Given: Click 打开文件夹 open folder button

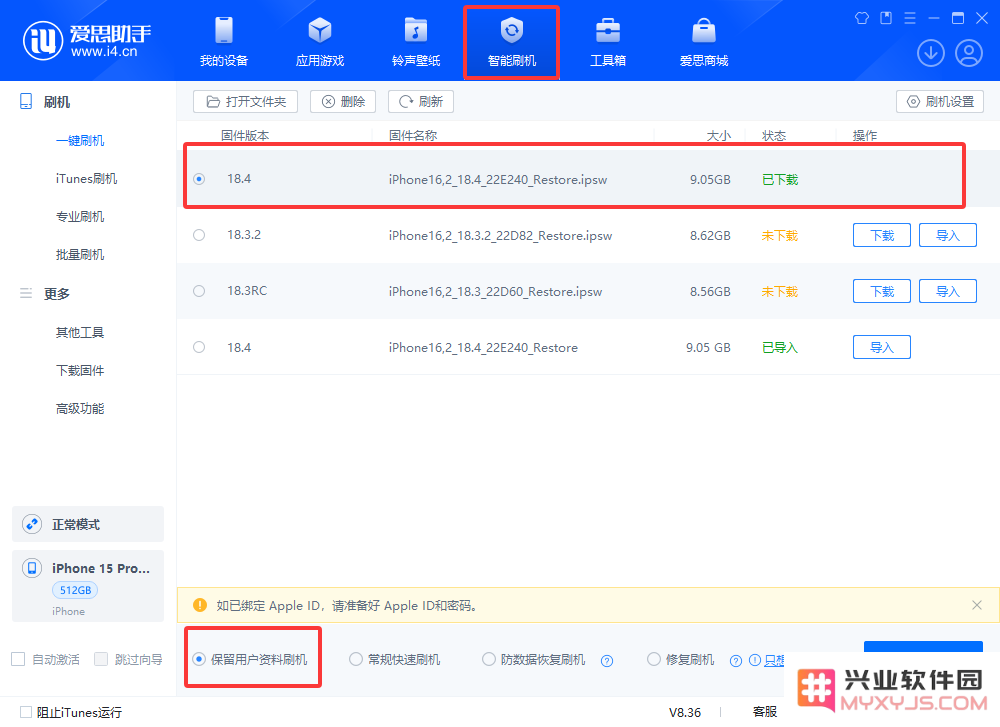Looking at the screenshot, I should [x=246, y=101].
